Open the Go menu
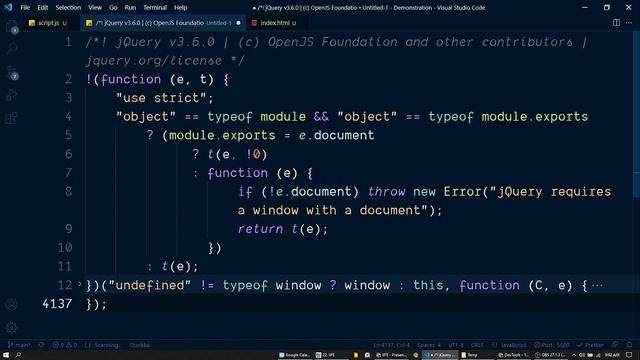 click(x=113, y=7)
